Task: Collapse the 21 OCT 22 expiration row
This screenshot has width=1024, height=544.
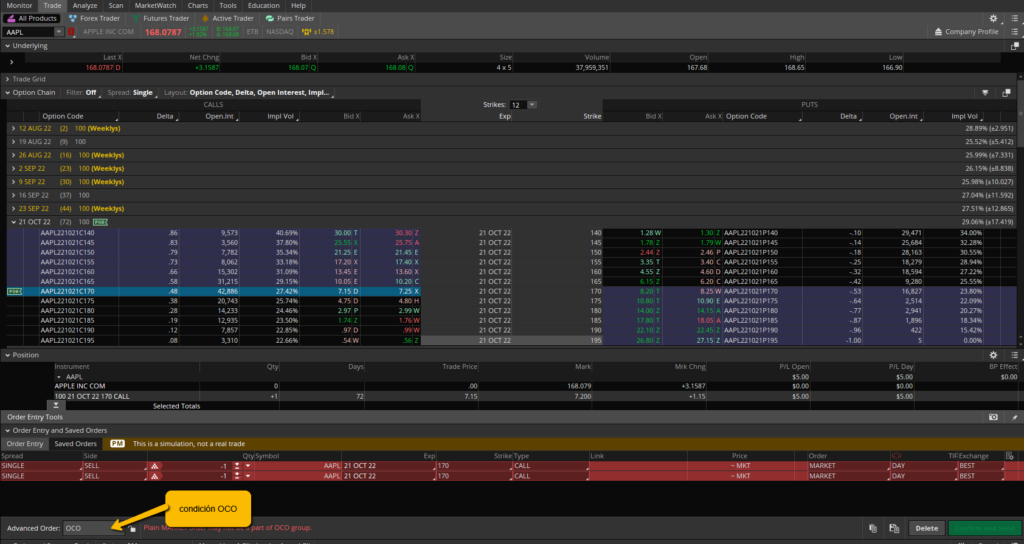Action: [x=12, y=220]
